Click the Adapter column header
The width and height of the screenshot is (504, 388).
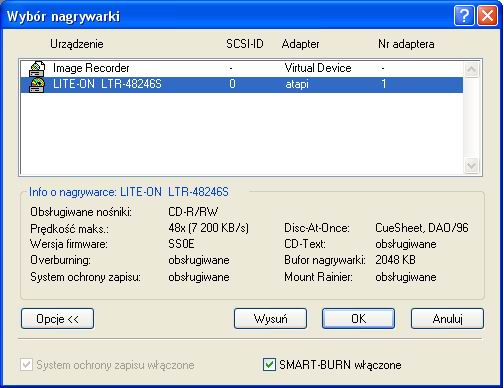tap(300, 44)
